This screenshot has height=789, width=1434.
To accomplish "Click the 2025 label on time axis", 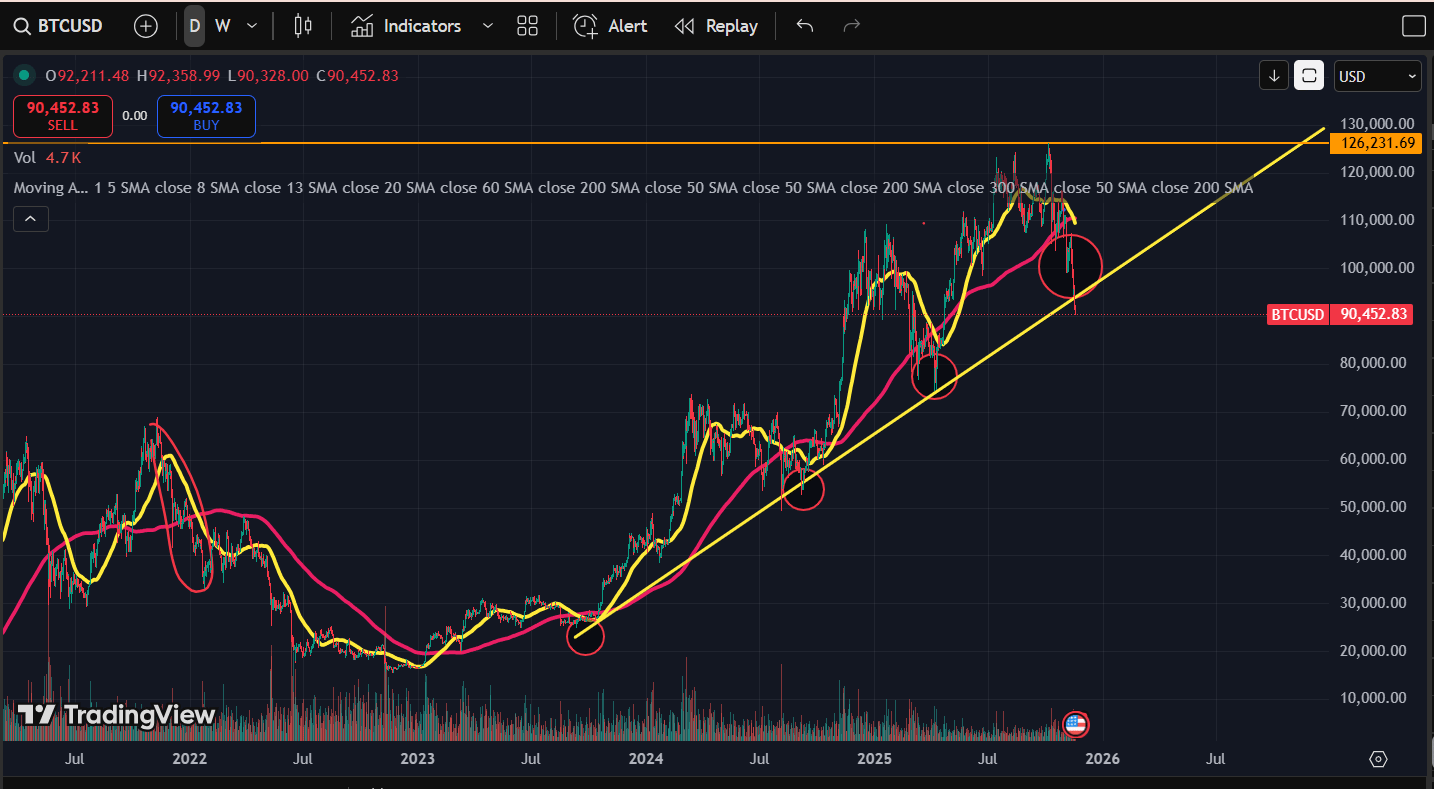I will point(874,759).
